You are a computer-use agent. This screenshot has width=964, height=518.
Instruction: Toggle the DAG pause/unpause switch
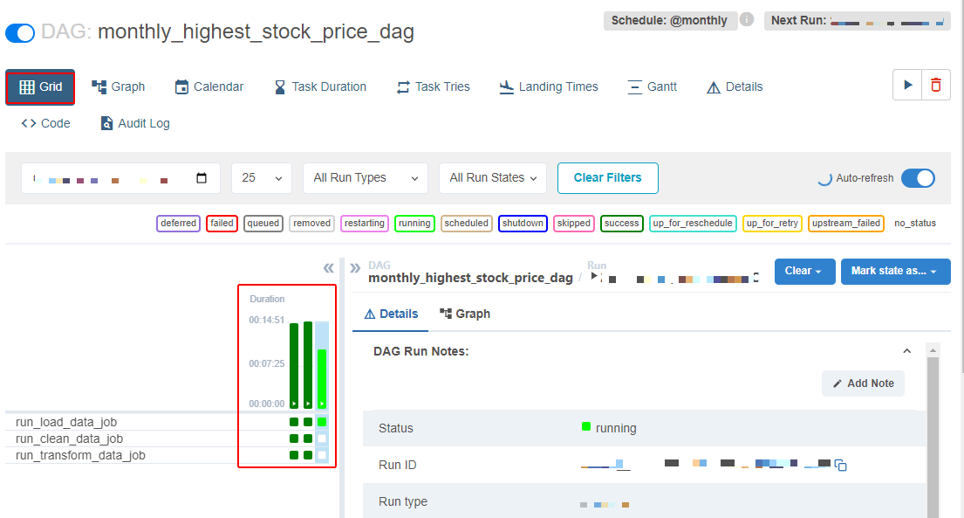pyautogui.click(x=20, y=33)
